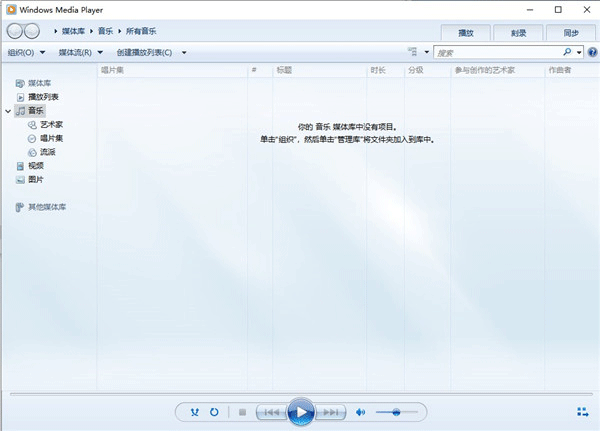Sort by the 分级 column header
600x431 pixels.
click(x=427, y=70)
